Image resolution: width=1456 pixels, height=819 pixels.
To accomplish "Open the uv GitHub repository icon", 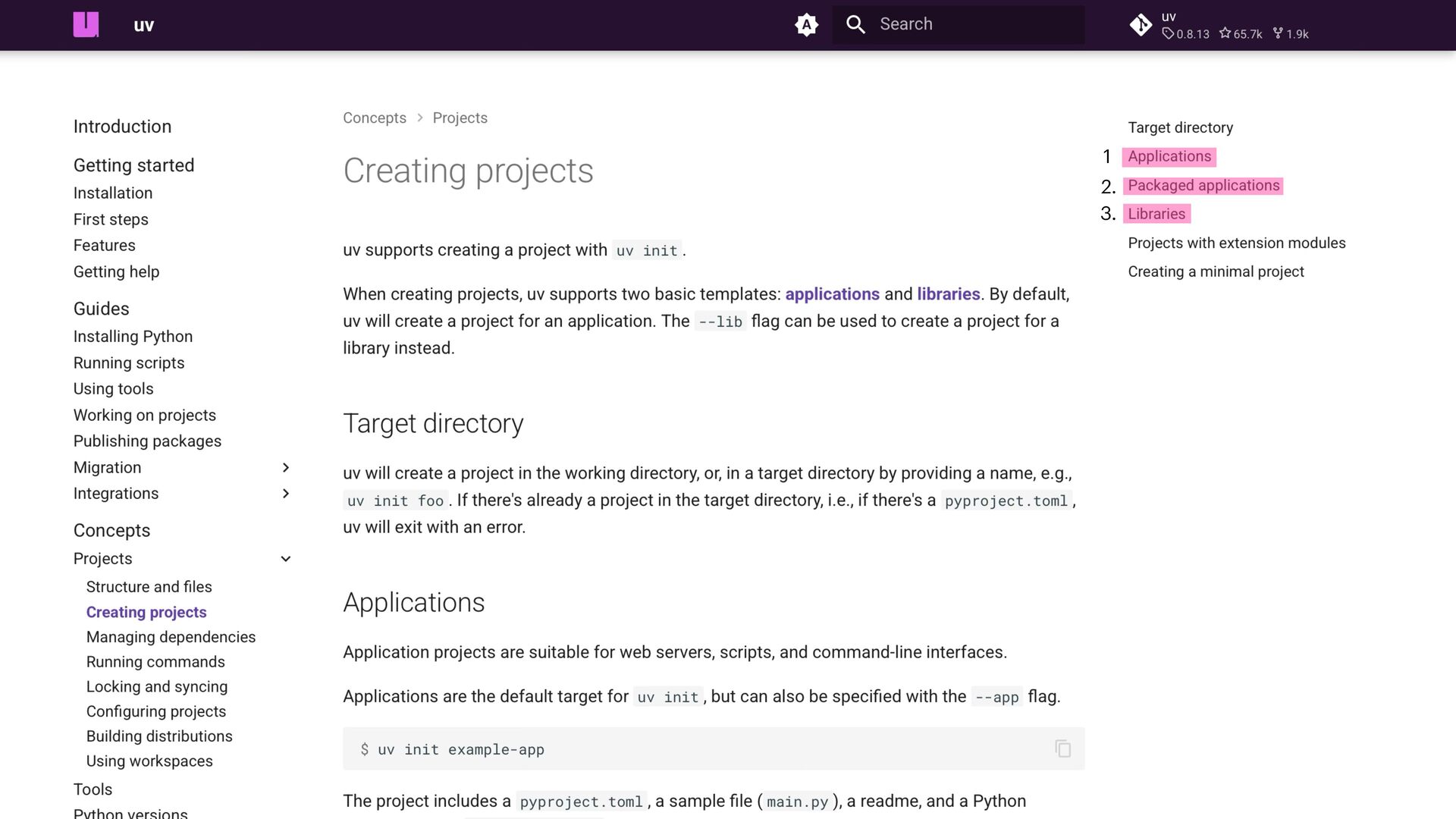I will point(1141,25).
